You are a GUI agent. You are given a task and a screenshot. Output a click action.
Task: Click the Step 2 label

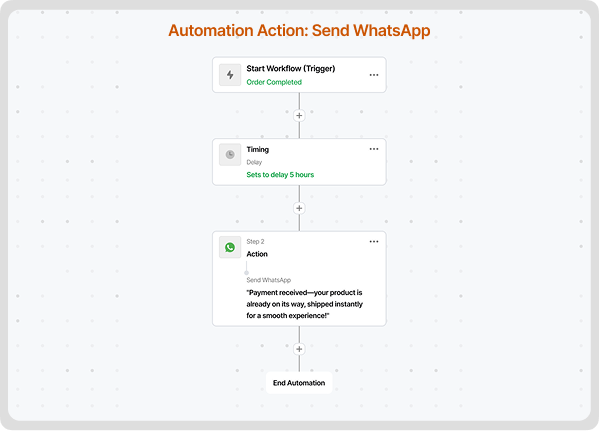point(255,241)
